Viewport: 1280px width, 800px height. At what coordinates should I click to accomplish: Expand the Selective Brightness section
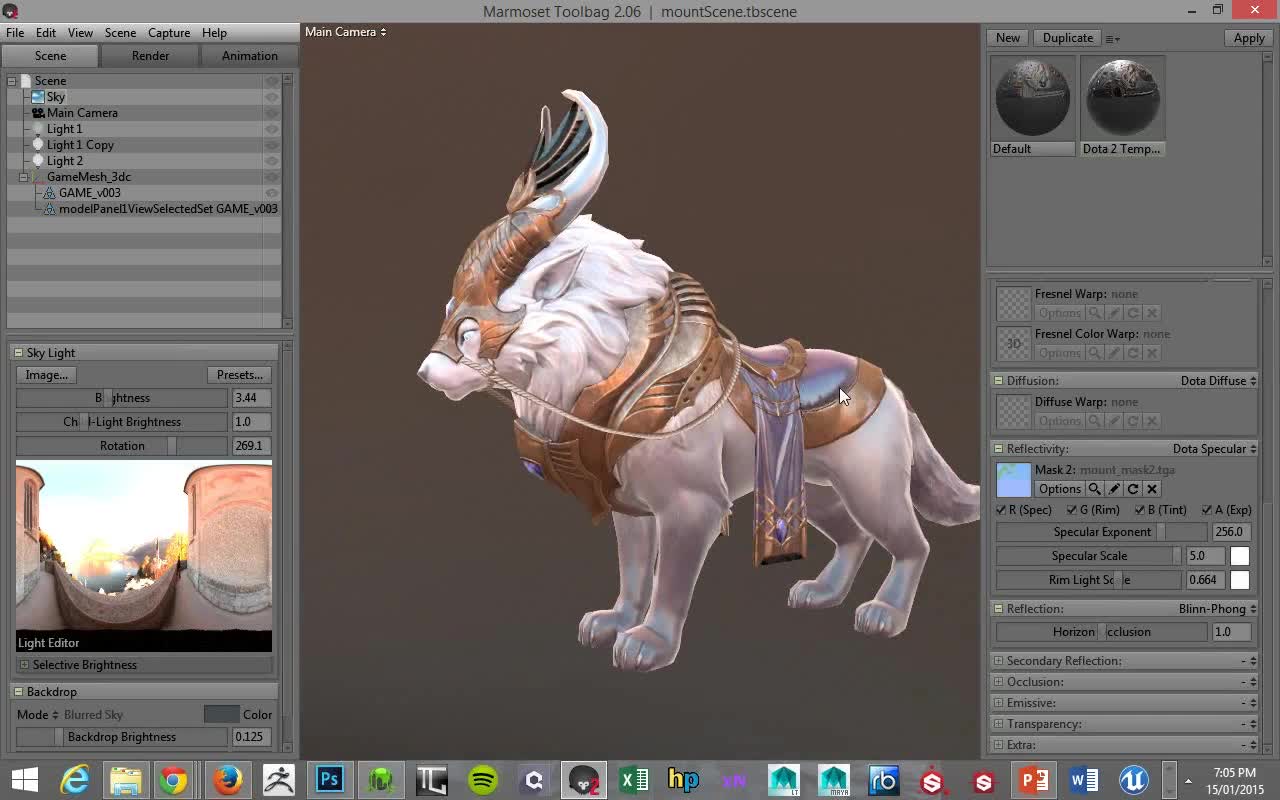point(24,665)
